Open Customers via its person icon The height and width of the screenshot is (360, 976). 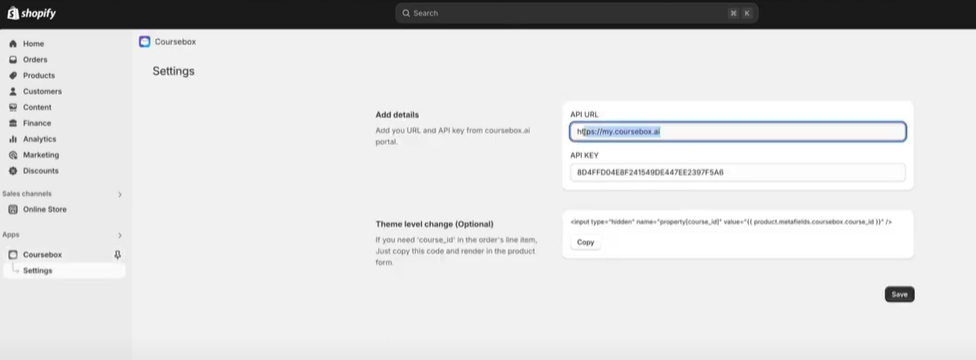(12, 92)
